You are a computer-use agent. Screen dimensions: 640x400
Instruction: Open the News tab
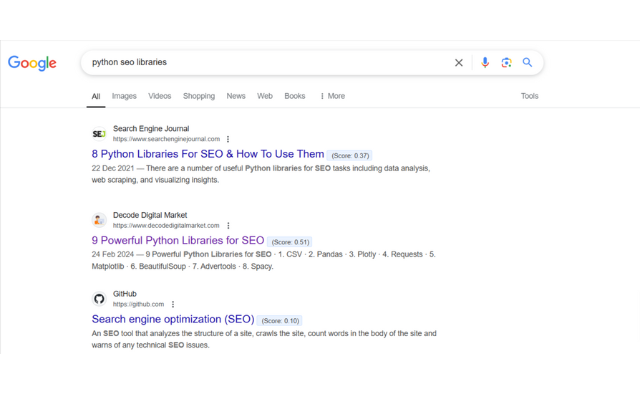click(x=236, y=96)
